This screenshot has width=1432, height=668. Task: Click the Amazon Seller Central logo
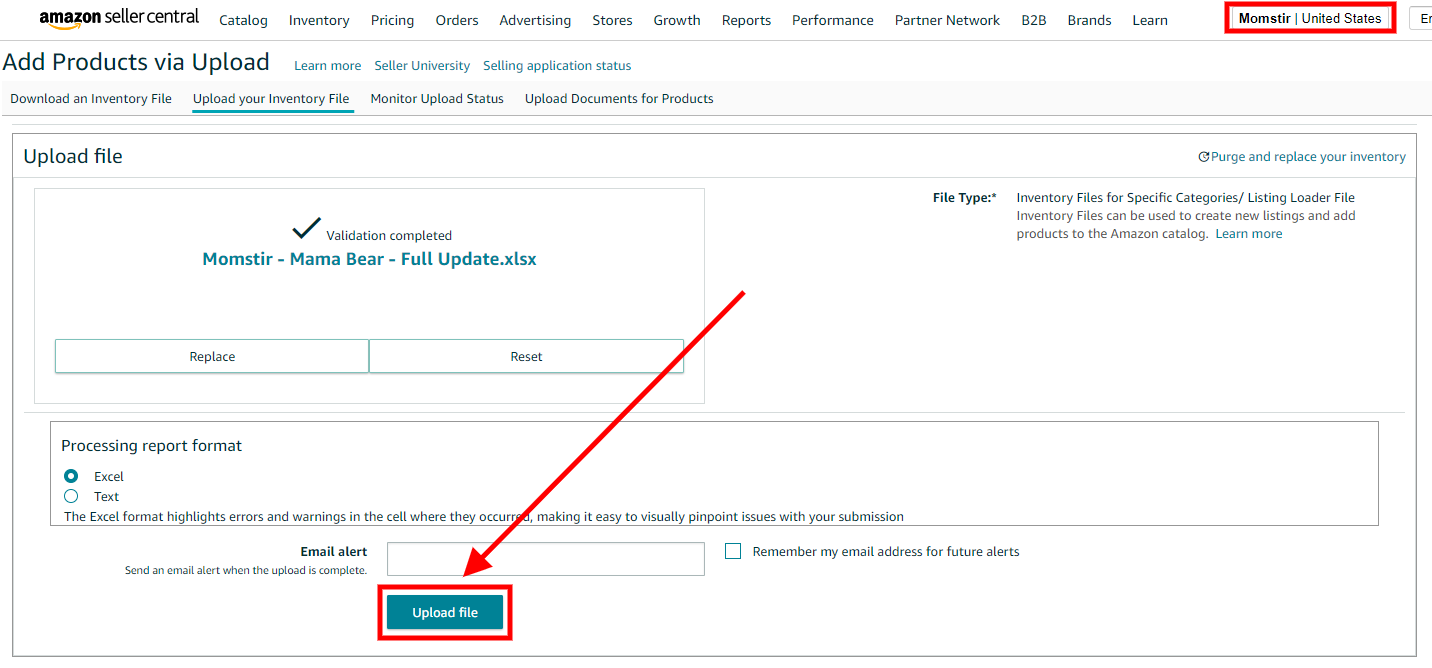point(119,18)
